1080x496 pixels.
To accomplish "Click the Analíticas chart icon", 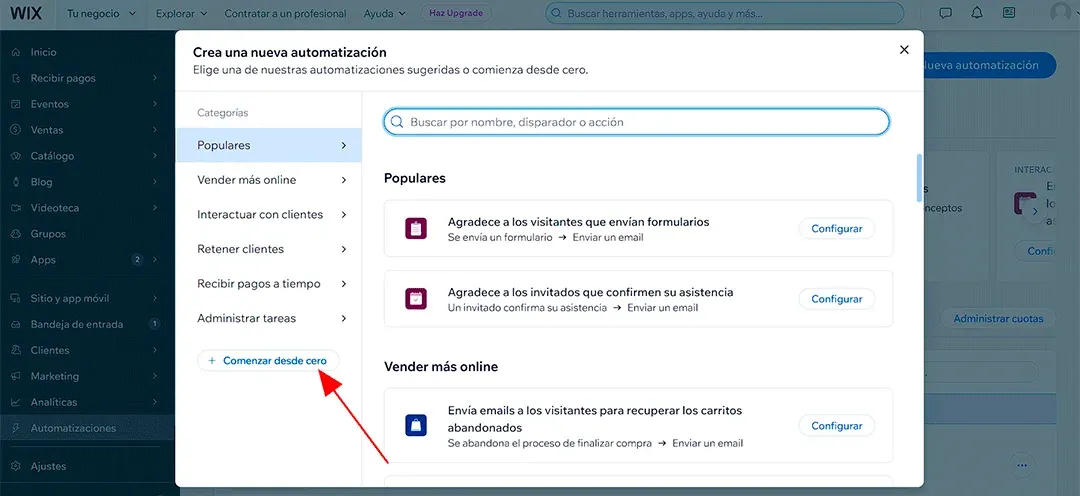I will 16,402.
